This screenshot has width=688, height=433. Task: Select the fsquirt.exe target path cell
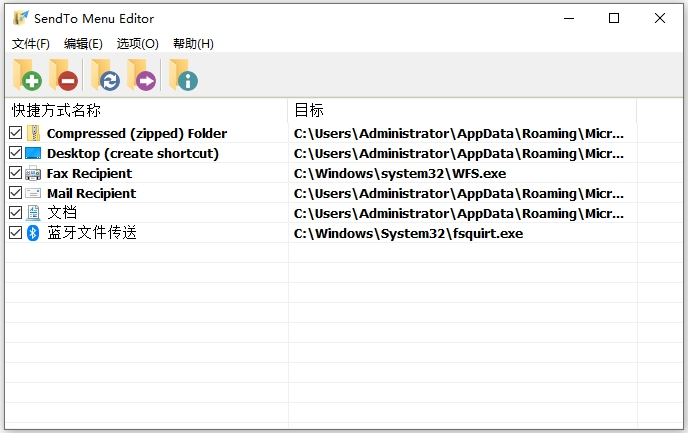(408, 233)
